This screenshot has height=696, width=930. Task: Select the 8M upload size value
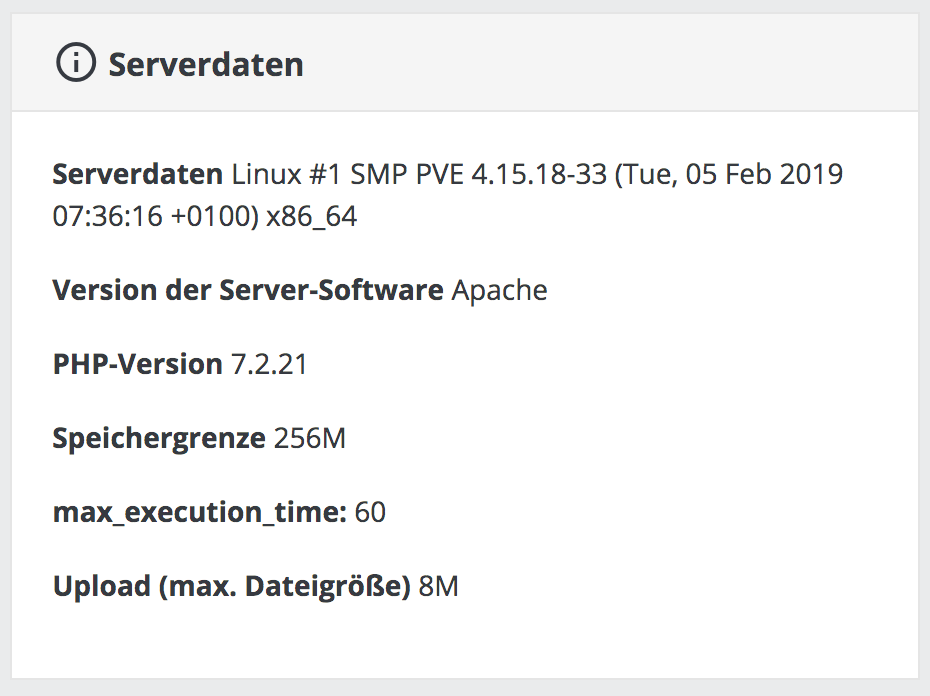[438, 586]
